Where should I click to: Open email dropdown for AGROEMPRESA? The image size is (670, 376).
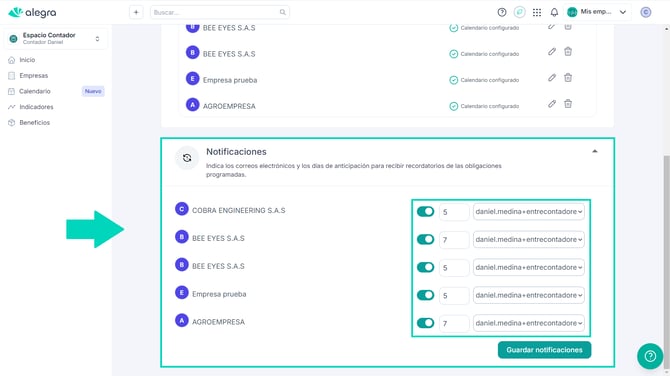pos(529,323)
